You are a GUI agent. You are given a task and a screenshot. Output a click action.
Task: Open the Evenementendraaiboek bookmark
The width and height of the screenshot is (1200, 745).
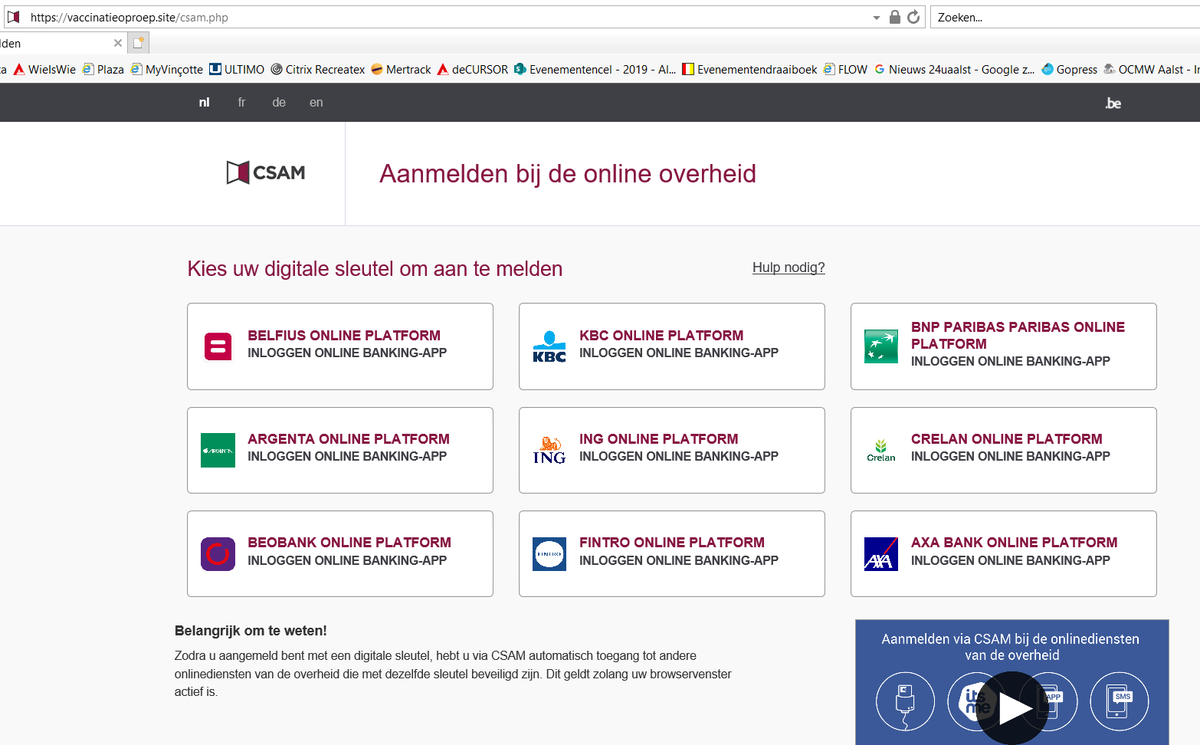point(749,70)
